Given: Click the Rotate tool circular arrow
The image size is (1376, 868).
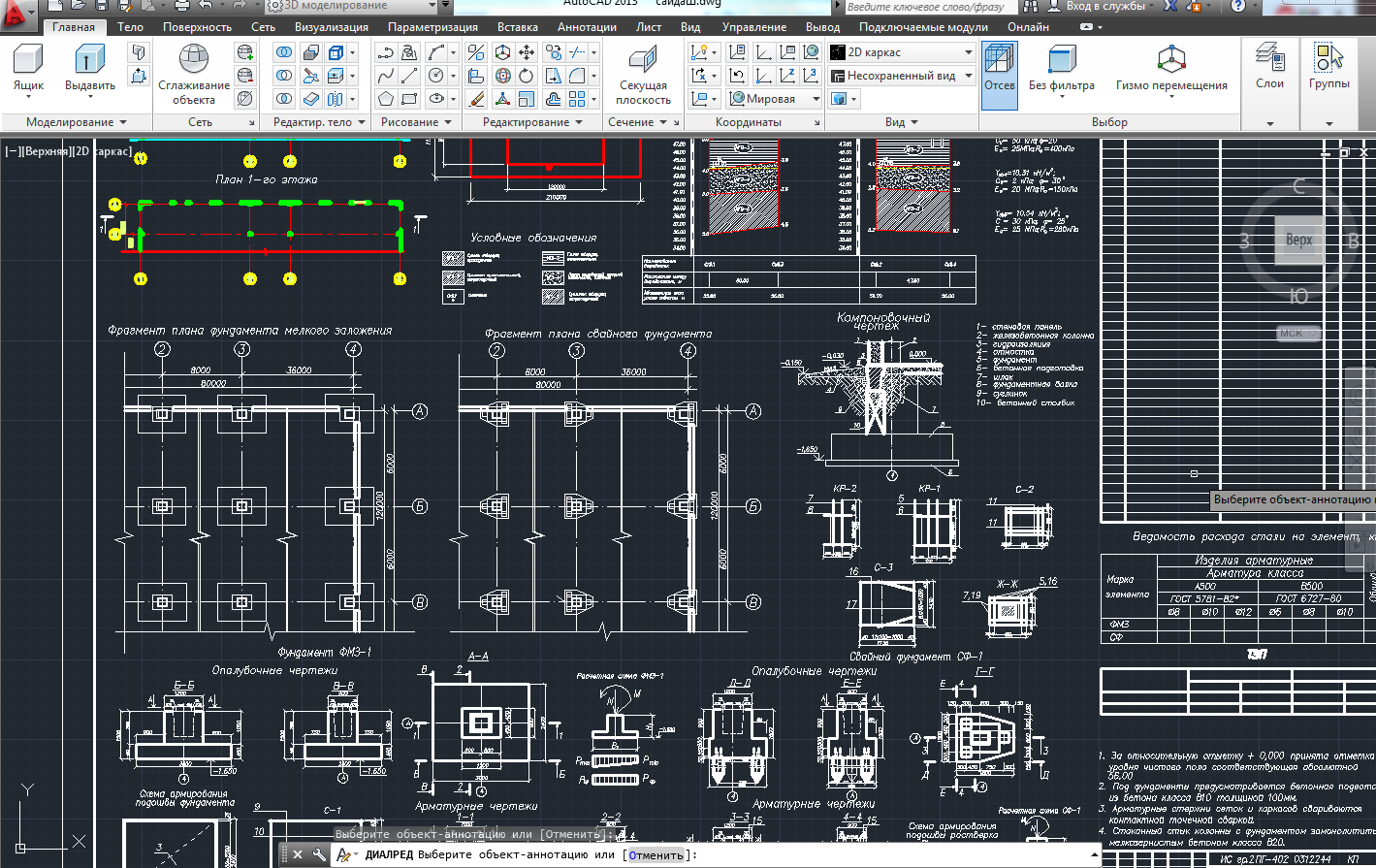Looking at the screenshot, I should click(x=527, y=75).
